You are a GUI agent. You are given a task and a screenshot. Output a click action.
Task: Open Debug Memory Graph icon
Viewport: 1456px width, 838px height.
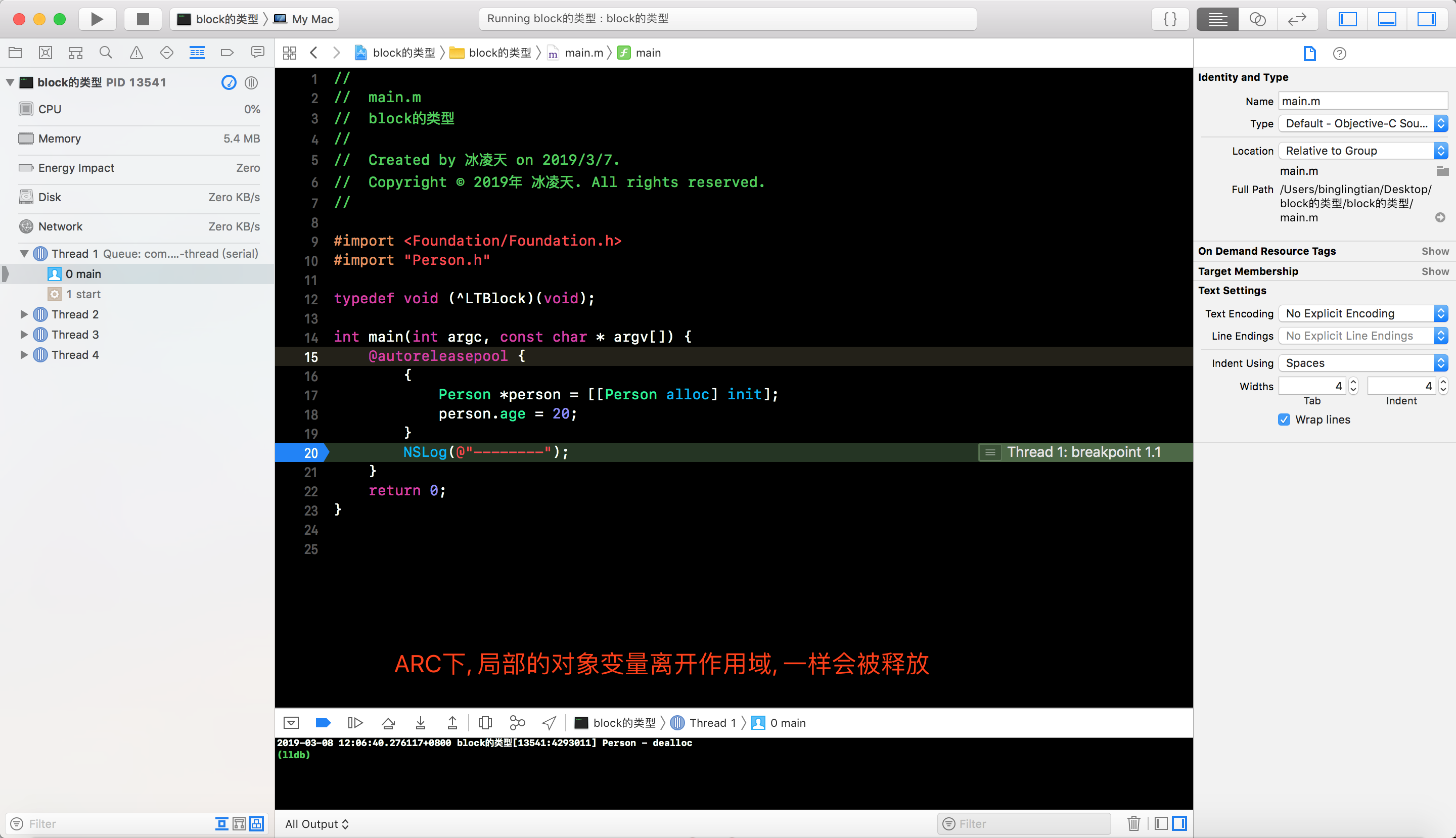point(517,723)
